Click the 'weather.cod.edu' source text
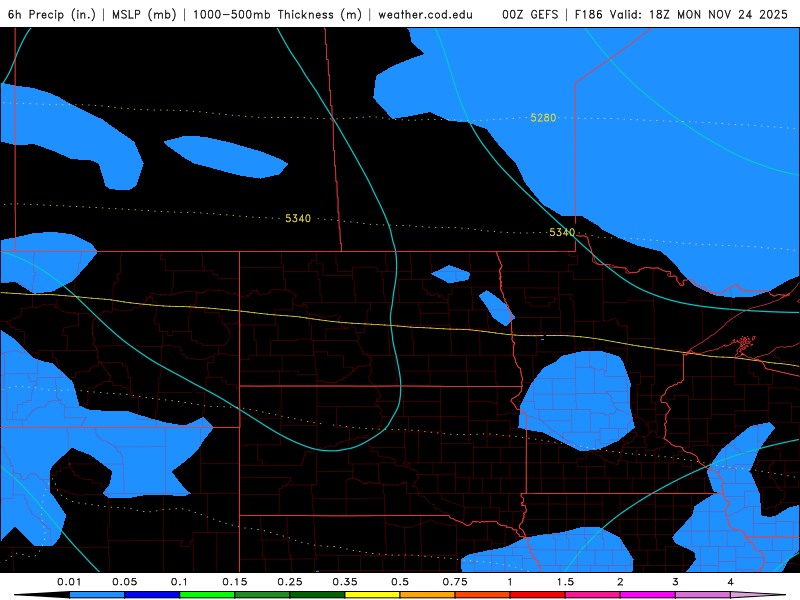The height and width of the screenshot is (600, 800). coord(426,14)
